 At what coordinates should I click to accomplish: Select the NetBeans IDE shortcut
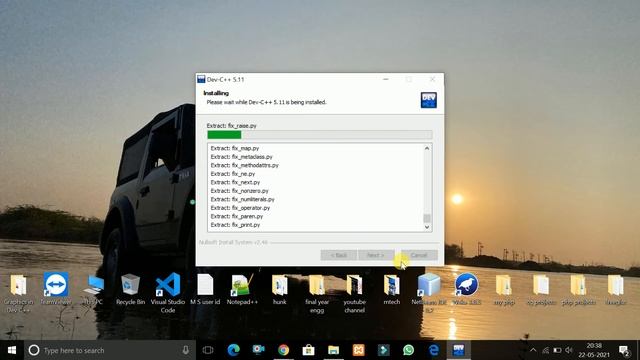[429, 293]
